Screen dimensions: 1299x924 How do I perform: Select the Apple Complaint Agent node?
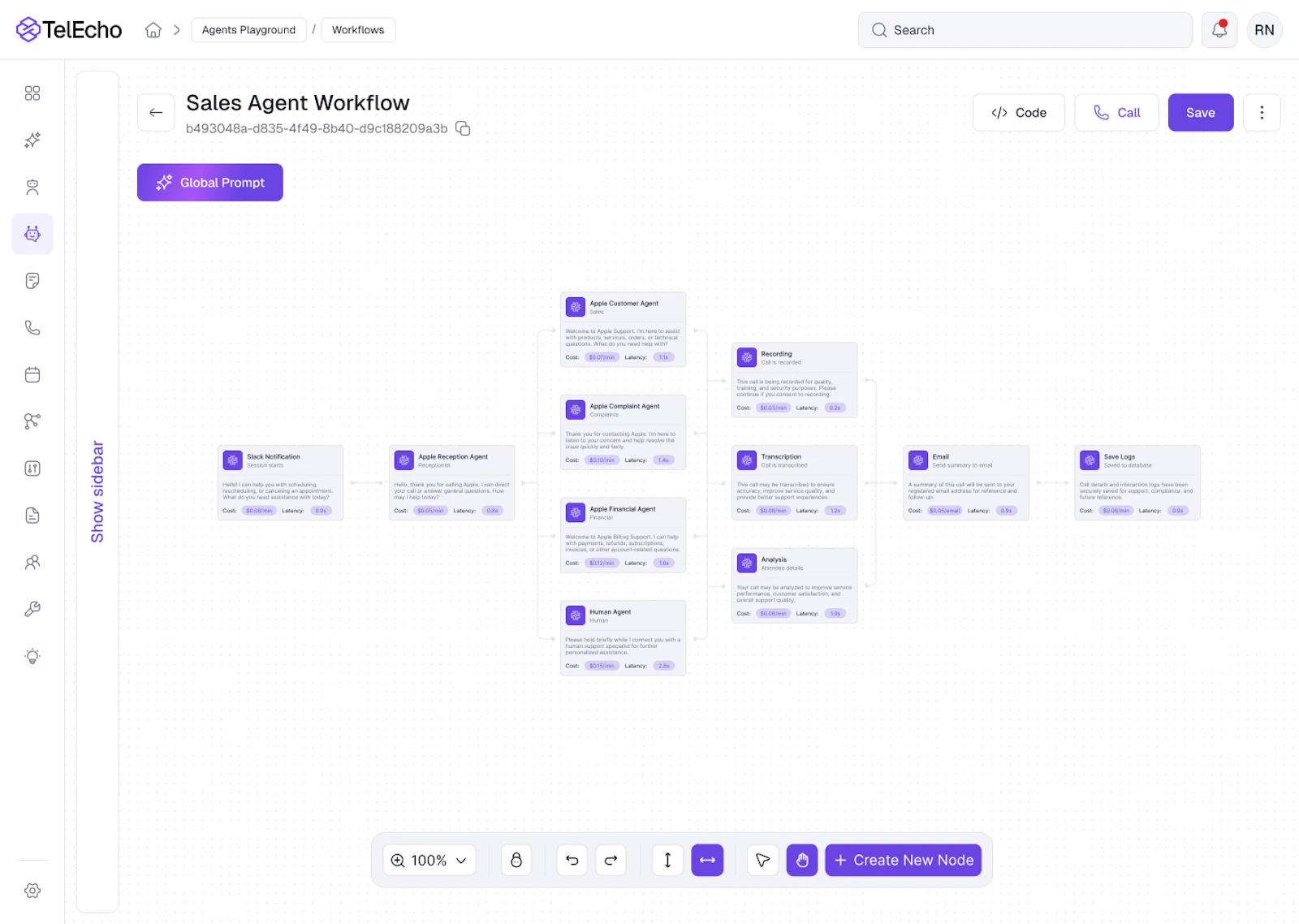(x=624, y=433)
